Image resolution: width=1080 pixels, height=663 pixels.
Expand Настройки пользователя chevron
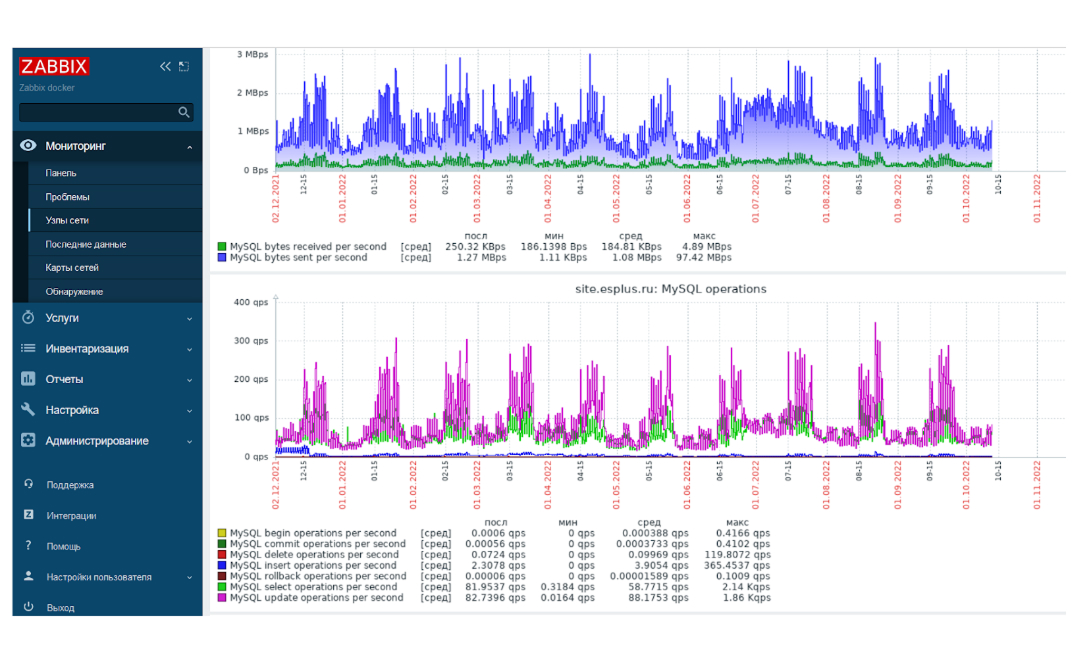tap(189, 578)
